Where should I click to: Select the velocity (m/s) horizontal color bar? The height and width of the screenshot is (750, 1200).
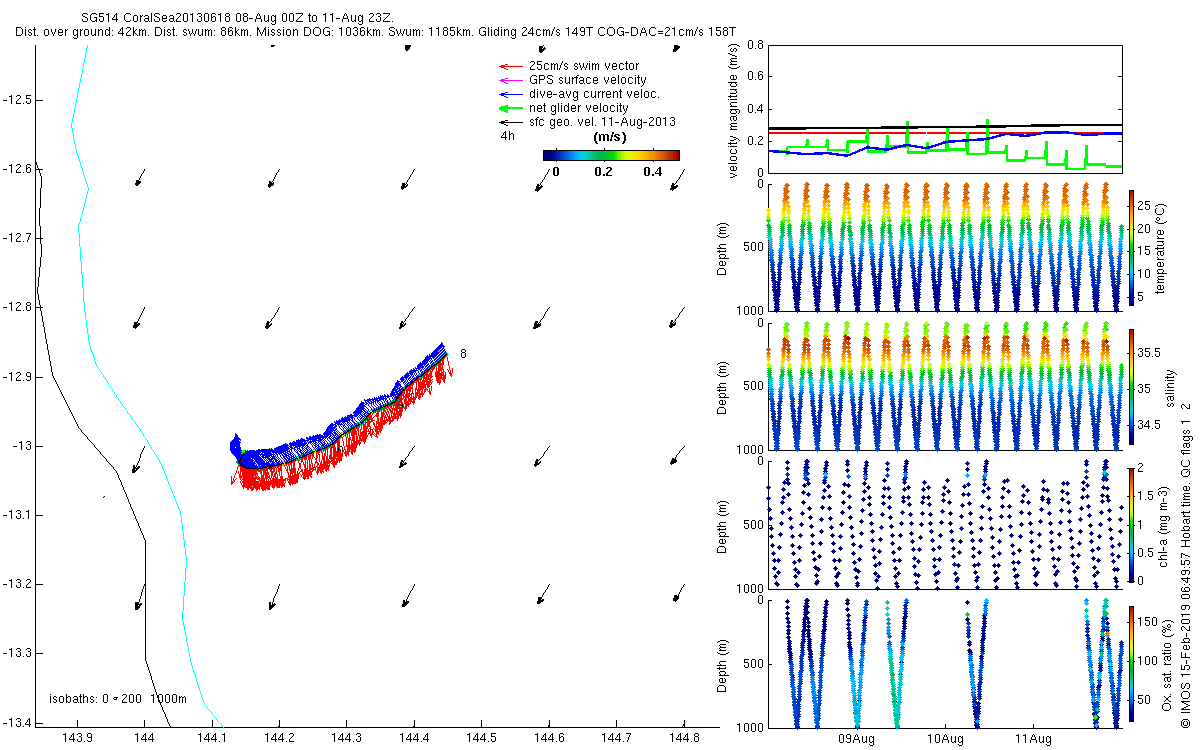pyautogui.click(x=611, y=155)
